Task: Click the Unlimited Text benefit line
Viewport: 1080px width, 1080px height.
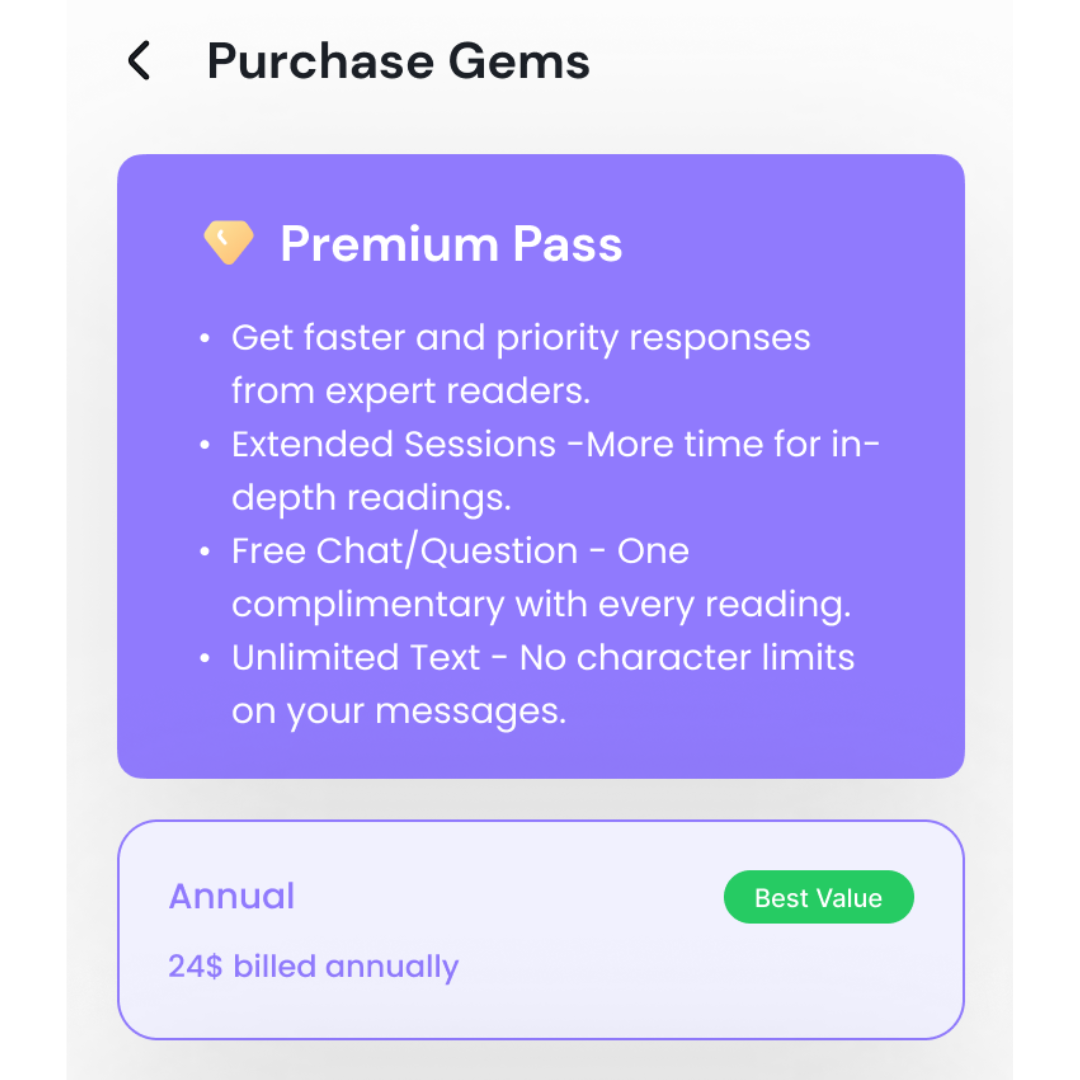Action: [543, 657]
